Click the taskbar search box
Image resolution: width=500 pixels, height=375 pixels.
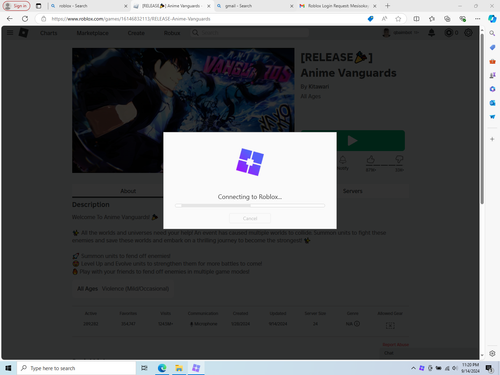pos(76,368)
